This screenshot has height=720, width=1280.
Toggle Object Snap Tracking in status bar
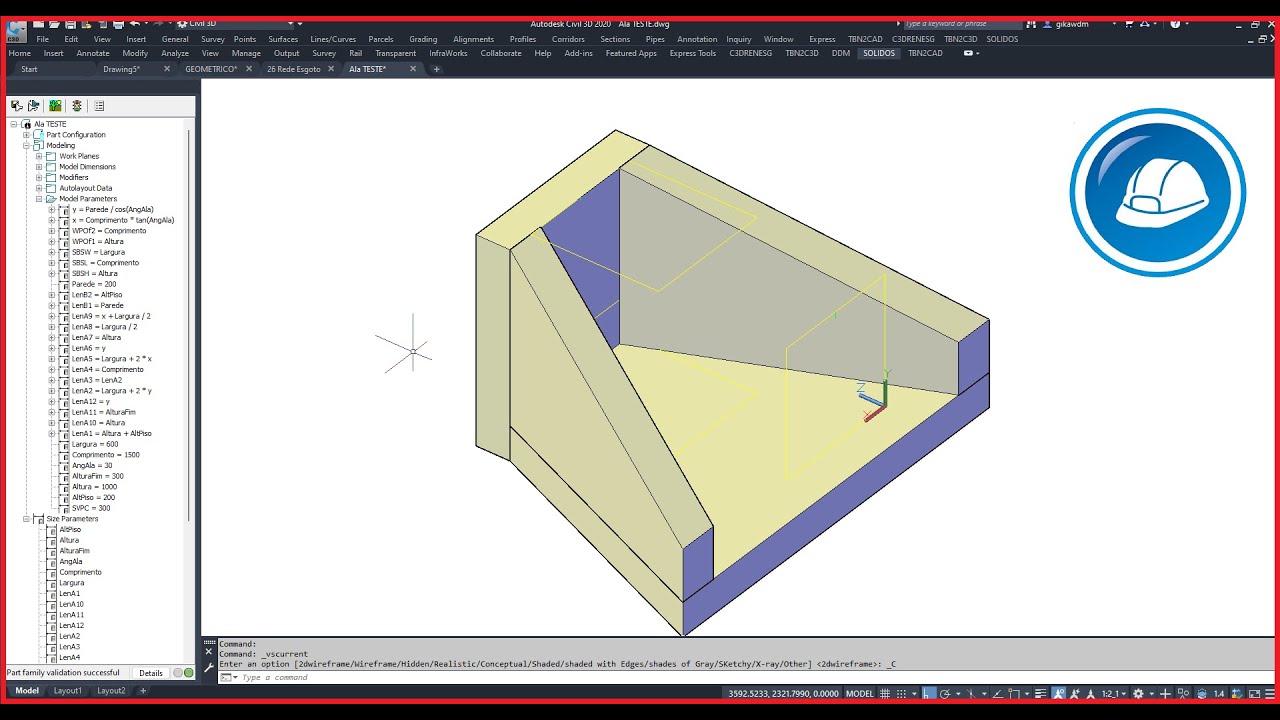[x=998, y=693]
